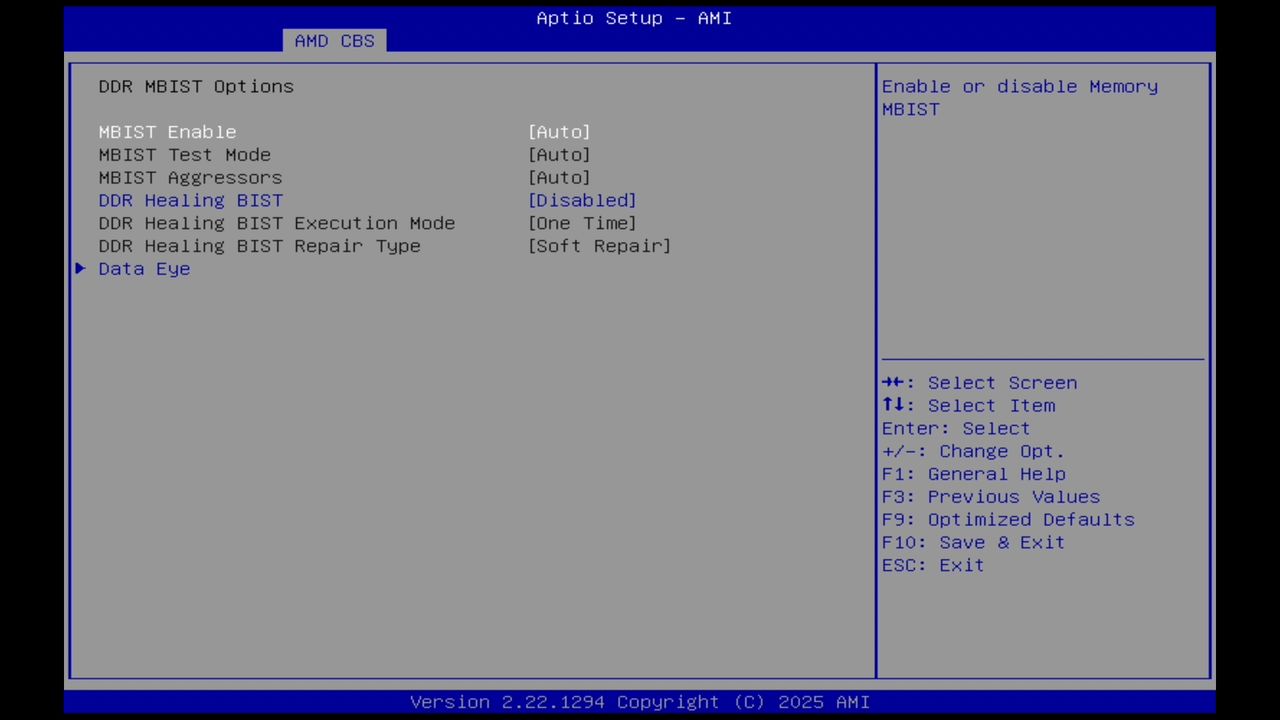
Task: Select the MBIST Test Mode option row
Action: pos(184,154)
